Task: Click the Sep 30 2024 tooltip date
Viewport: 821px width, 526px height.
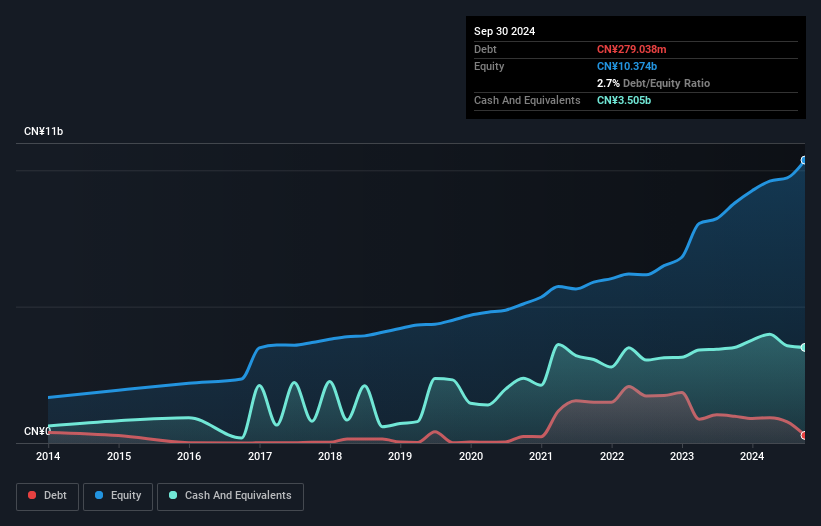Action: [x=505, y=31]
